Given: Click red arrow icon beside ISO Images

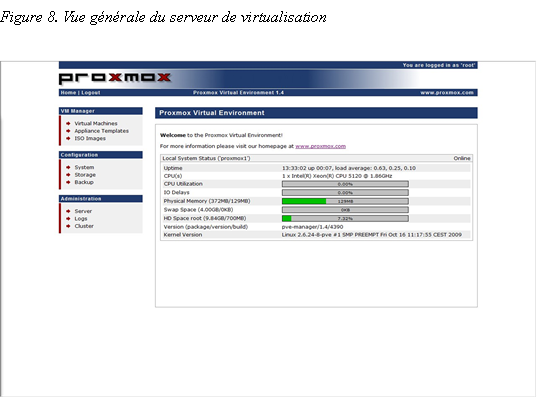Looking at the screenshot, I should point(68,138).
